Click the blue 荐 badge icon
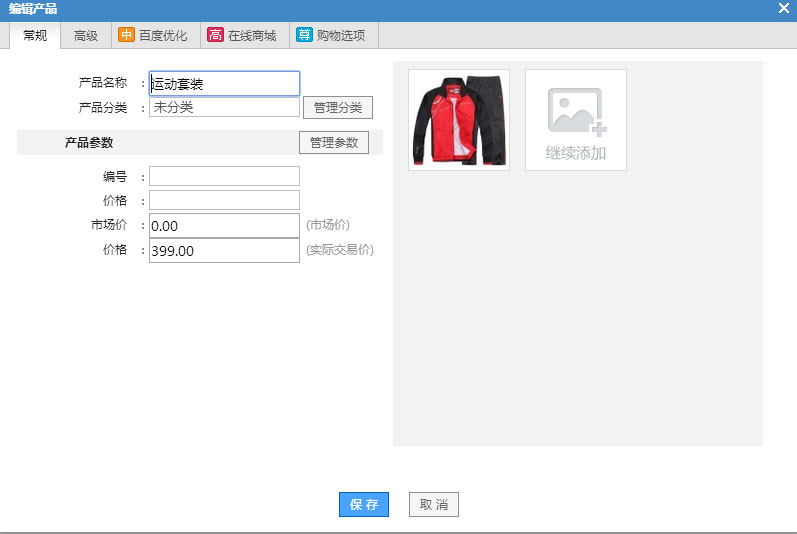Viewport: 797px width, 534px height. point(304,35)
